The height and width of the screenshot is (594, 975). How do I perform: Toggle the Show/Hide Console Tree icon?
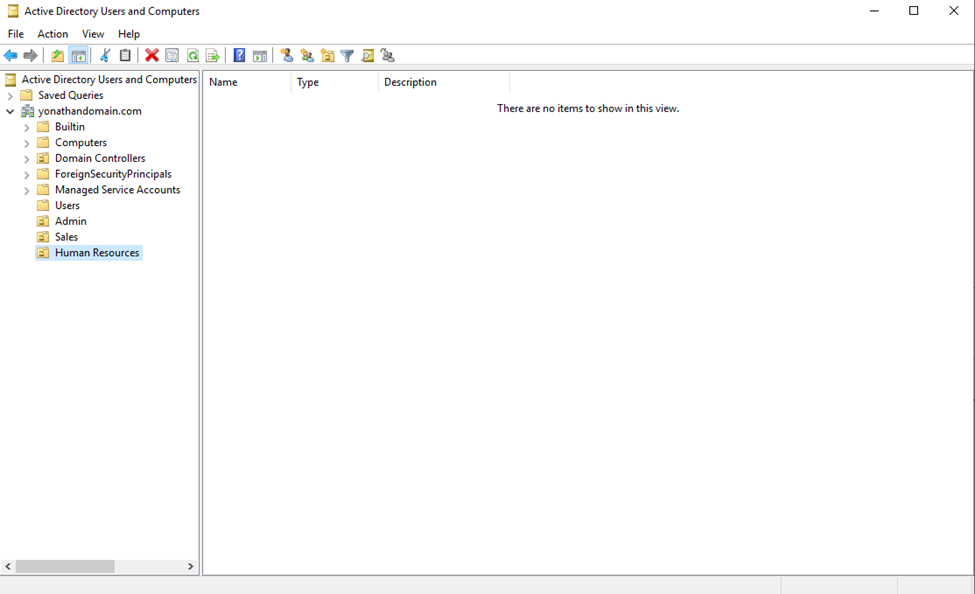[78, 55]
